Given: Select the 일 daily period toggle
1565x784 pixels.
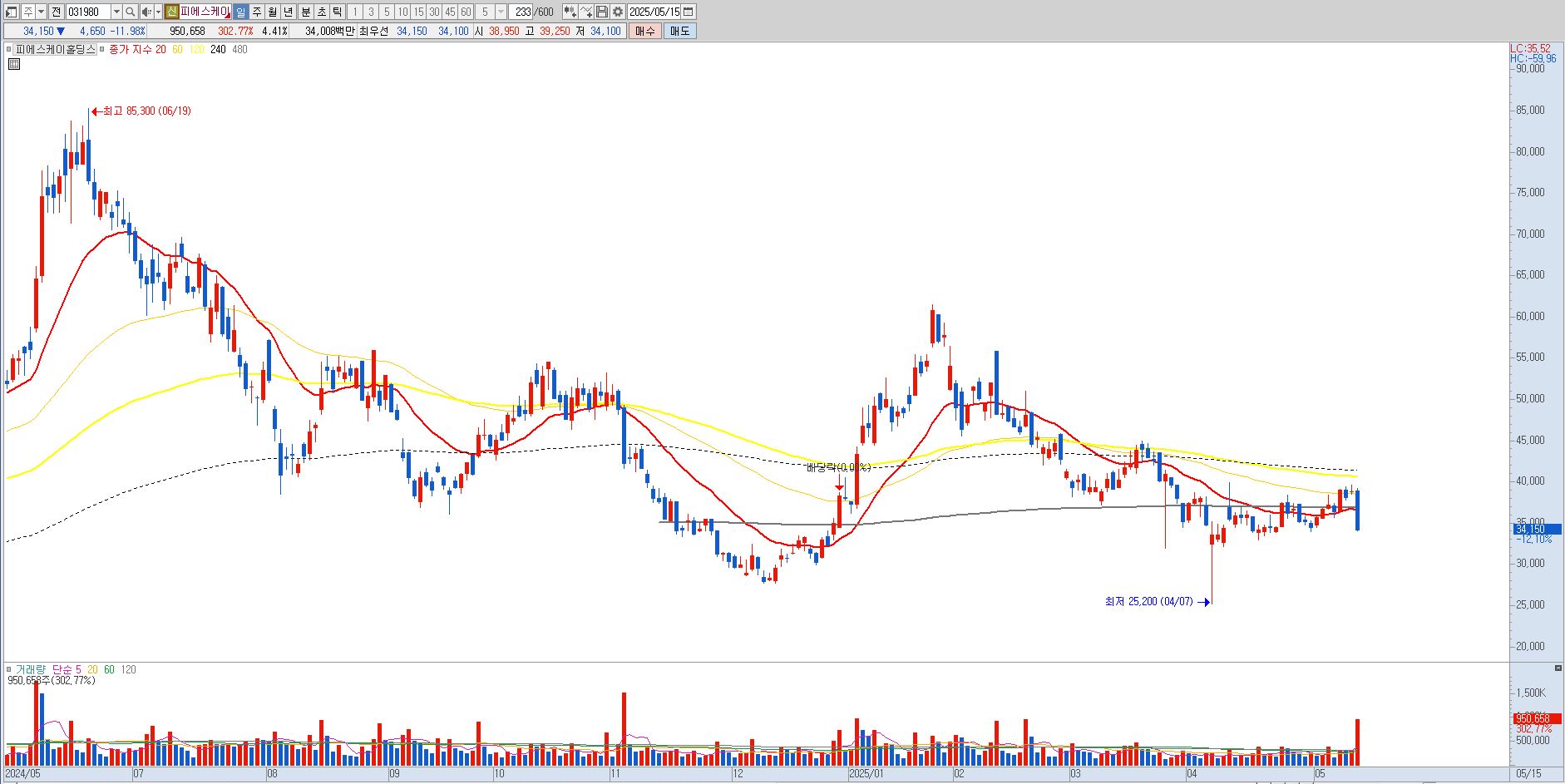Looking at the screenshot, I should click(x=240, y=12).
